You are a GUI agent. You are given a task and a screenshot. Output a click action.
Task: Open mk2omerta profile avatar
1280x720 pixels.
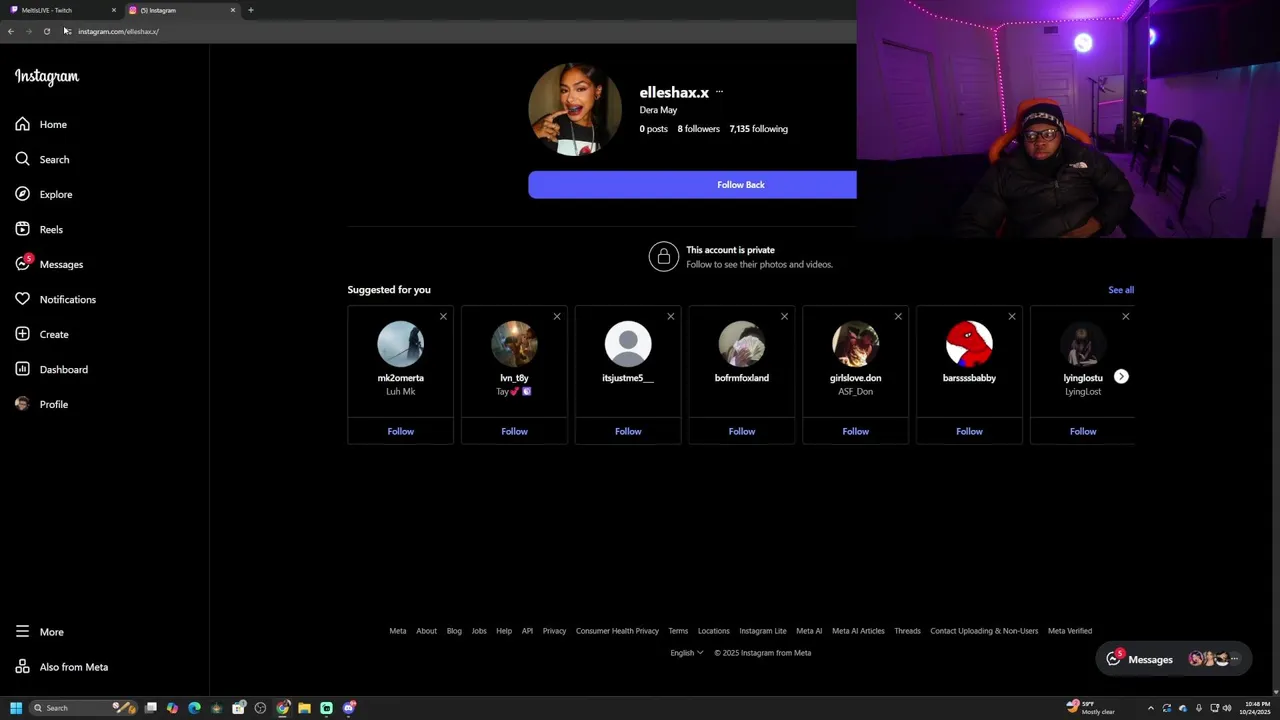400,344
